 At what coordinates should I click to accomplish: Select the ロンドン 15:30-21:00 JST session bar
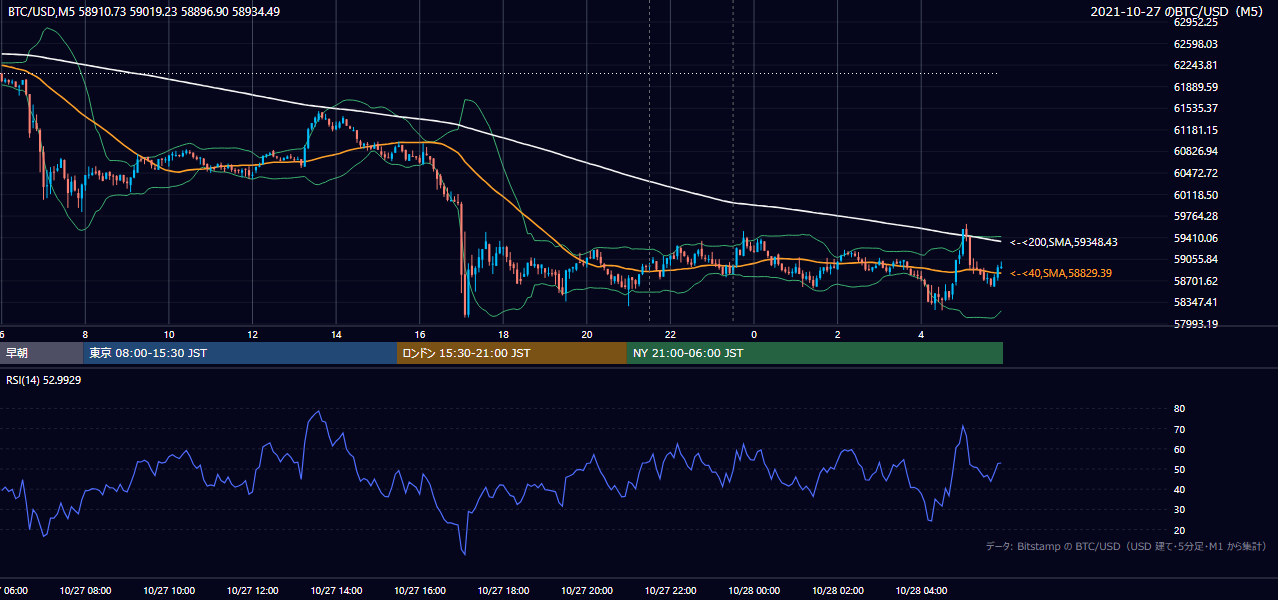[512, 353]
